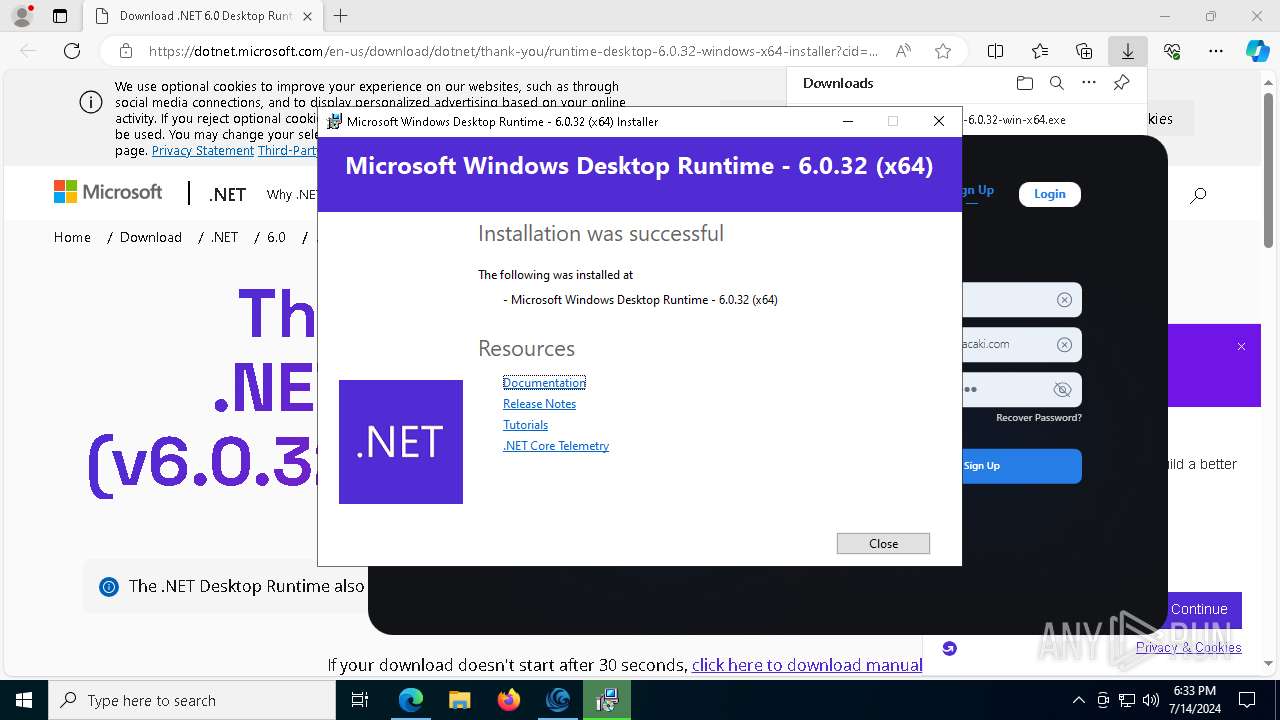Open File Explorer from the taskbar
Screen dimensions: 1280x720
coord(459,700)
